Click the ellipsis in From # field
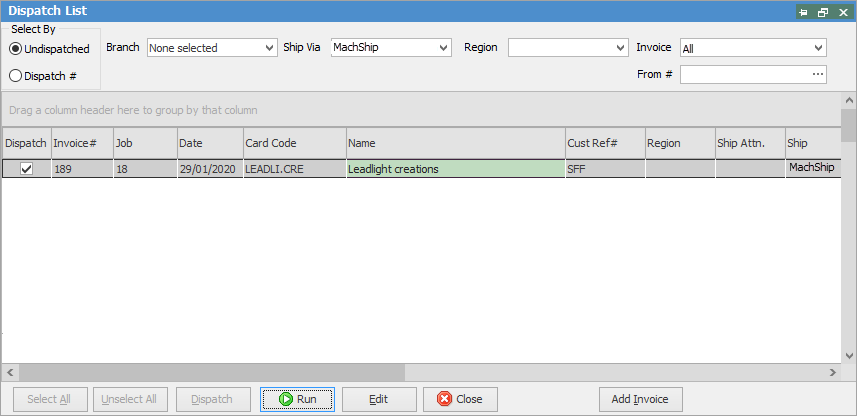Image resolution: width=857 pixels, height=416 pixels. [x=818, y=74]
